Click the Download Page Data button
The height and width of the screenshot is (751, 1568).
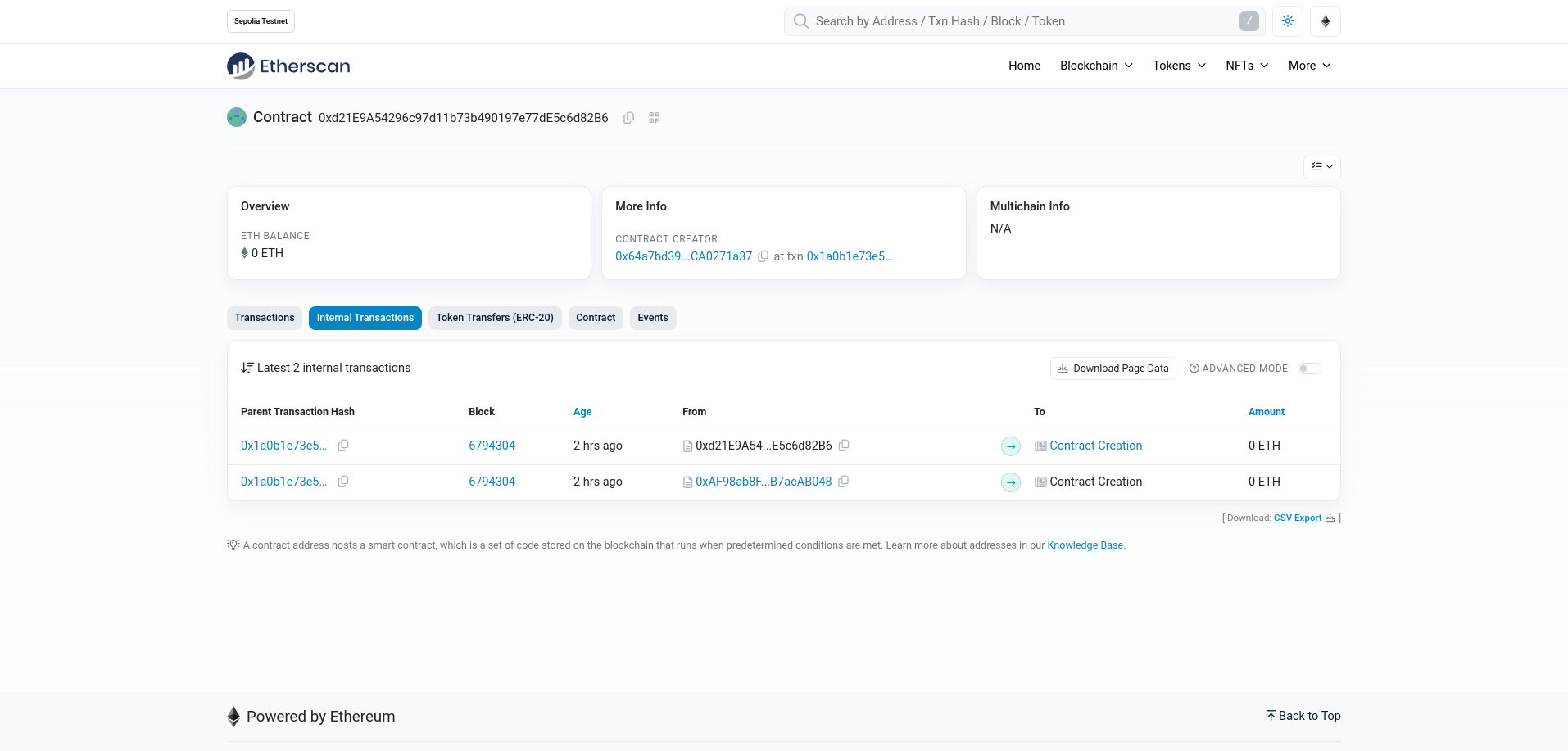(1113, 369)
